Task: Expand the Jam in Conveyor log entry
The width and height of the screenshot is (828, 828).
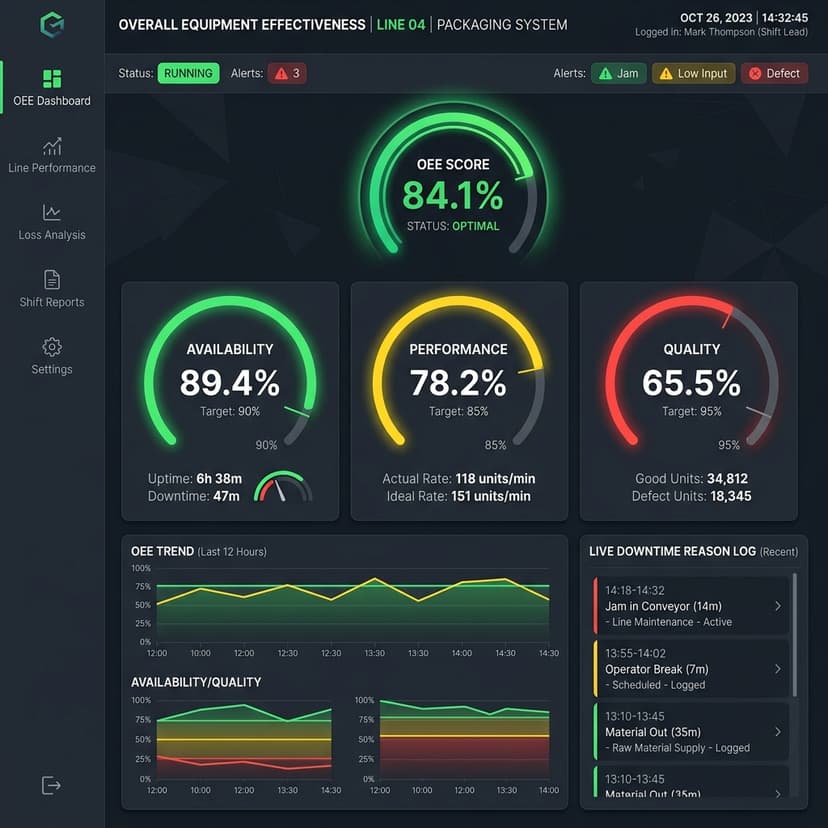Action: pos(693,605)
